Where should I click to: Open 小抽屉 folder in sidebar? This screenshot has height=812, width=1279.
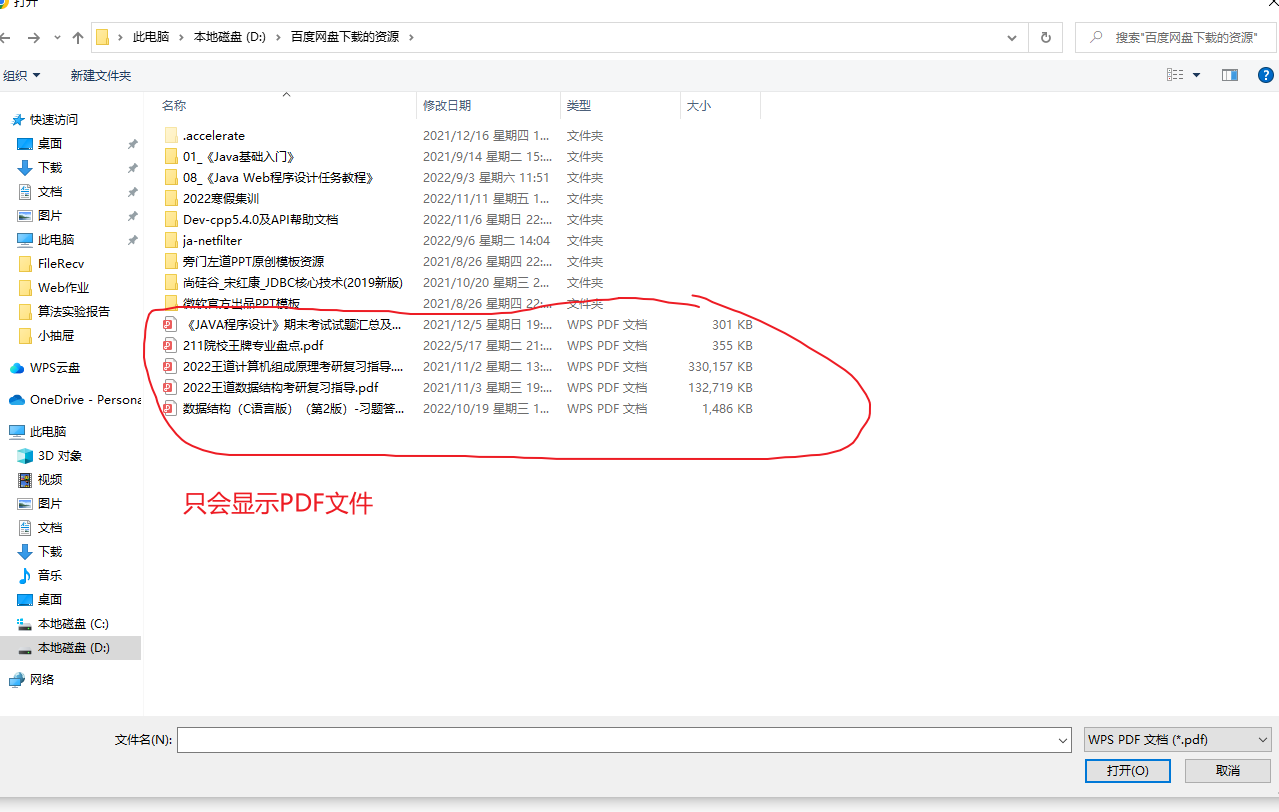56,335
